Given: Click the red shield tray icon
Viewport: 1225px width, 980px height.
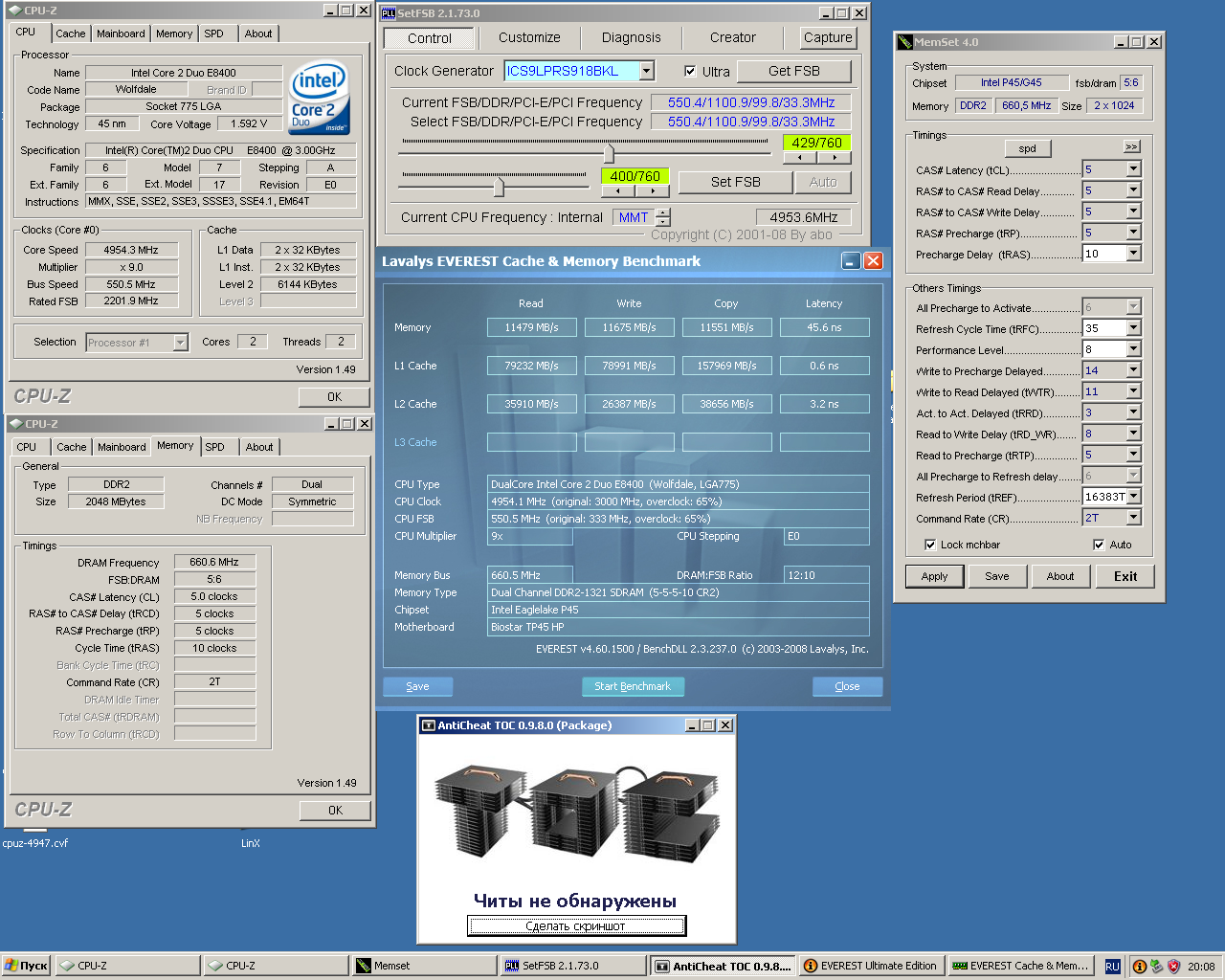Looking at the screenshot, I should [1174, 967].
